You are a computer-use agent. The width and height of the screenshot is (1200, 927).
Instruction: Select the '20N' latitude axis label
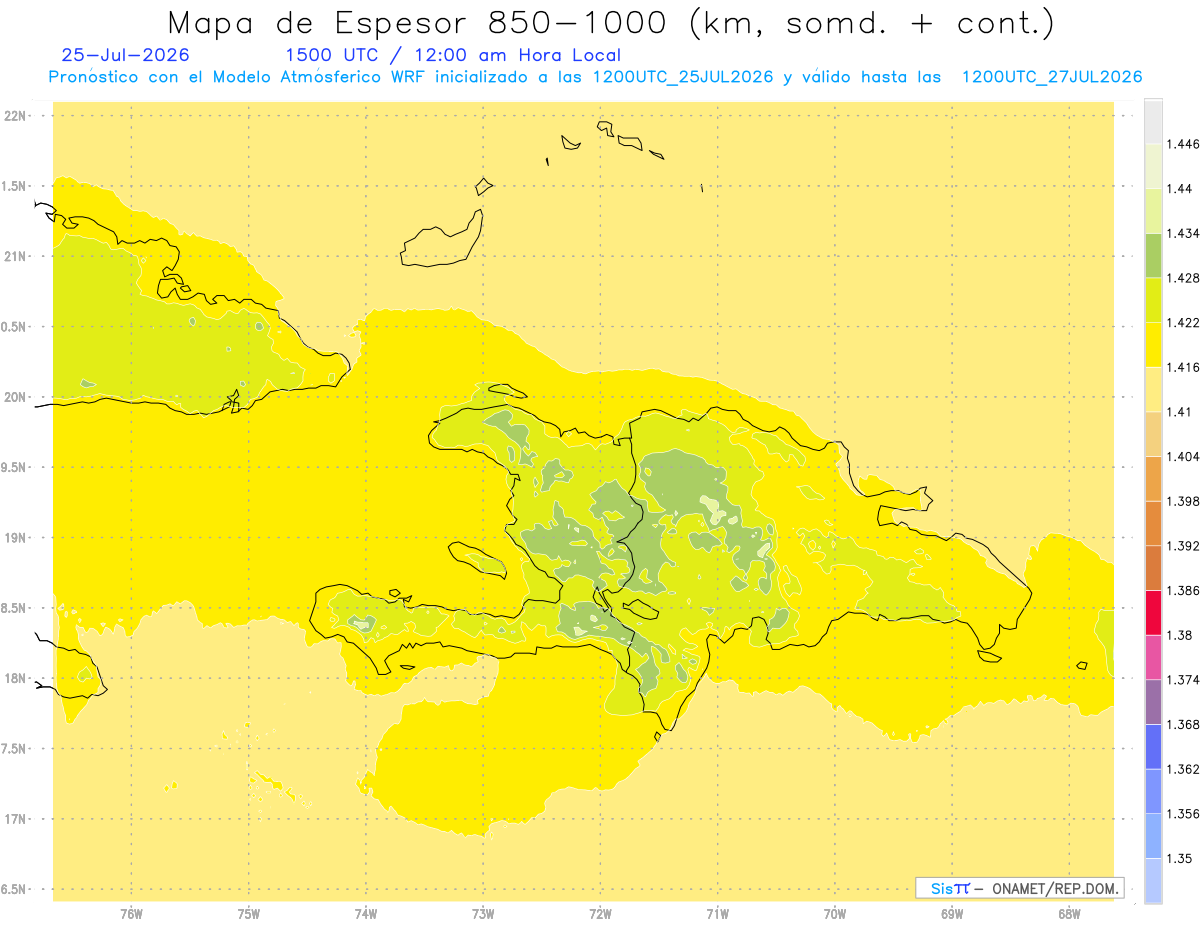(15, 397)
